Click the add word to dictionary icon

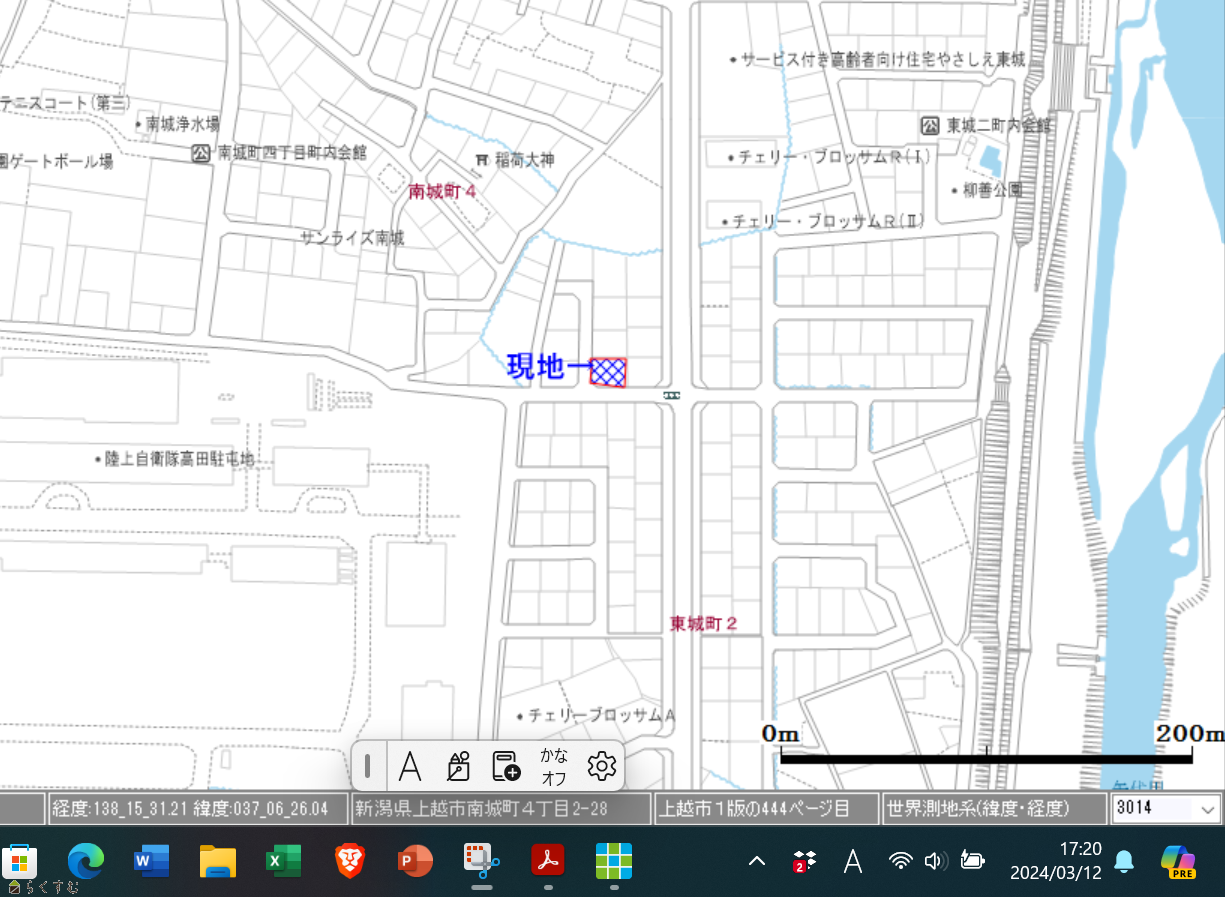tap(506, 766)
